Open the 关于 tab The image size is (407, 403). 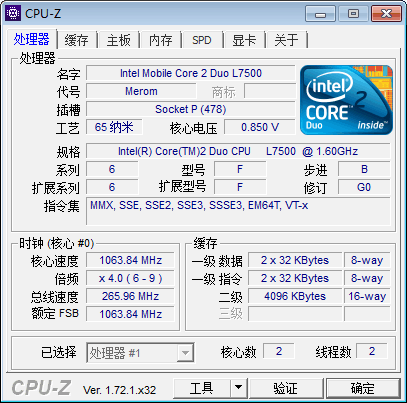coord(286,40)
